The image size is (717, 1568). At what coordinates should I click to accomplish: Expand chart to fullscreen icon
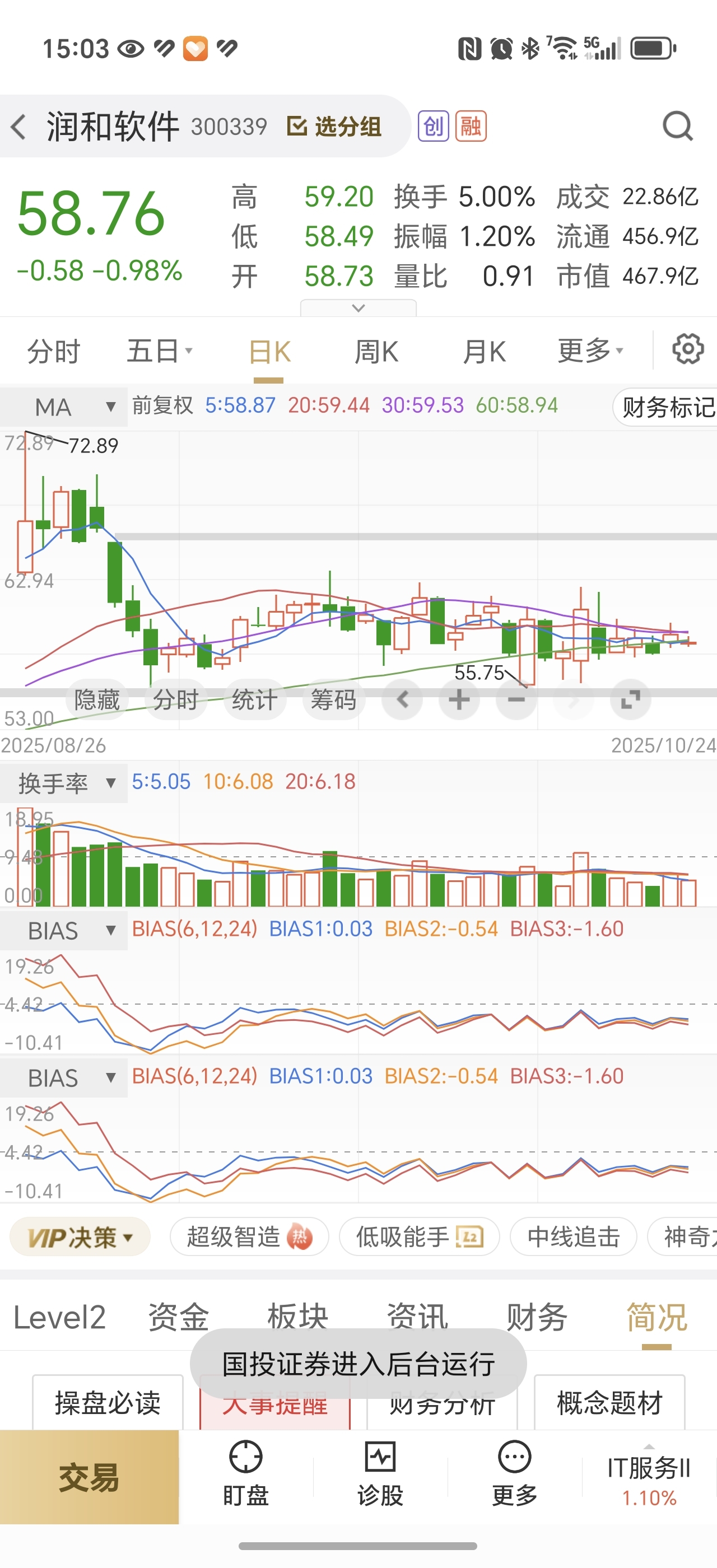[x=631, y=699]
